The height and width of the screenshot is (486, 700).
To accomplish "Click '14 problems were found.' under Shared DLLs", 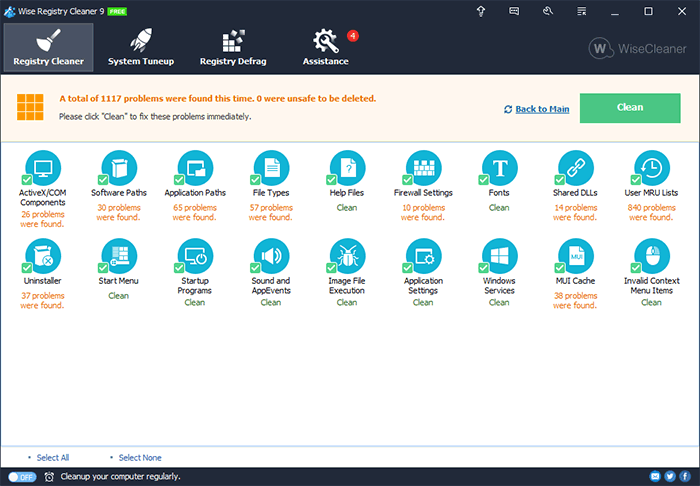I will 575,212.
